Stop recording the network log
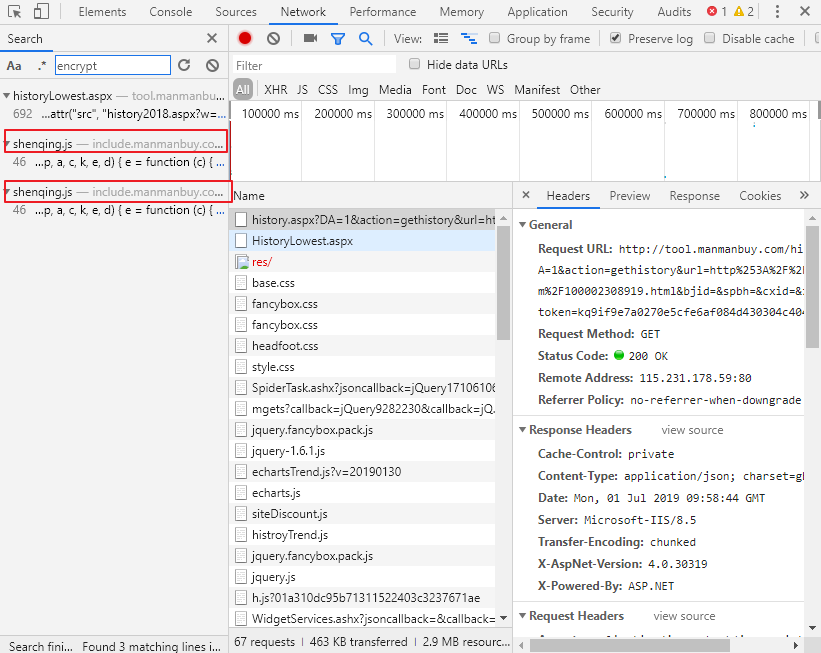Image resolution: width=821 pixels, height=653 pixels. 245,38
